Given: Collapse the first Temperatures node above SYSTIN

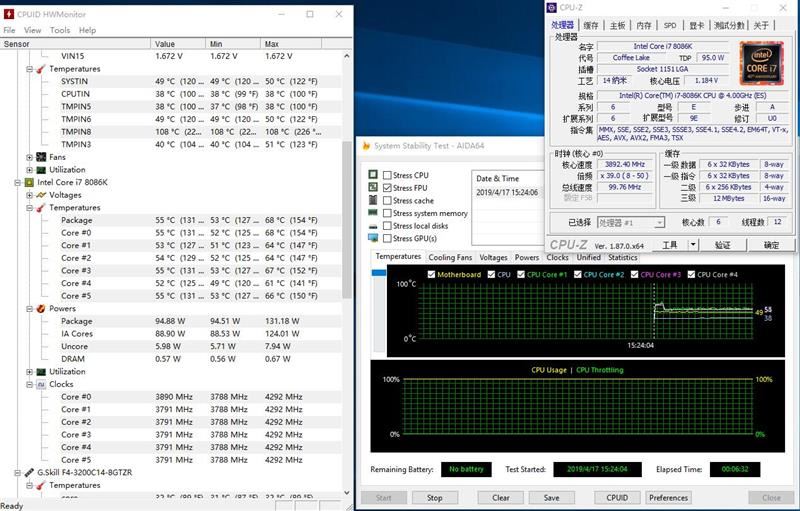Looking at the screenshot, I should pos(29,69).
